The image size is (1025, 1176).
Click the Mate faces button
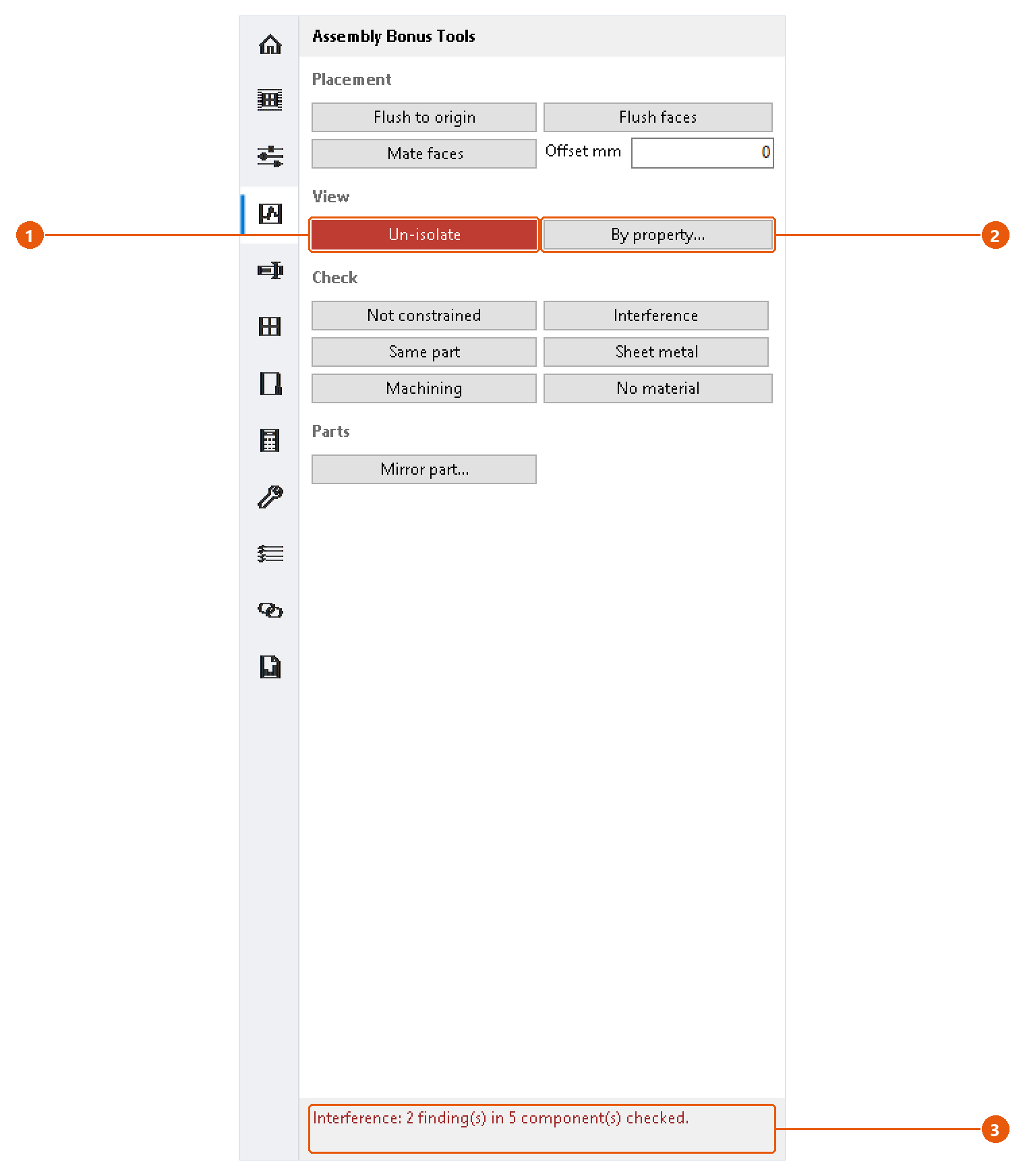(x=424, y=154)
